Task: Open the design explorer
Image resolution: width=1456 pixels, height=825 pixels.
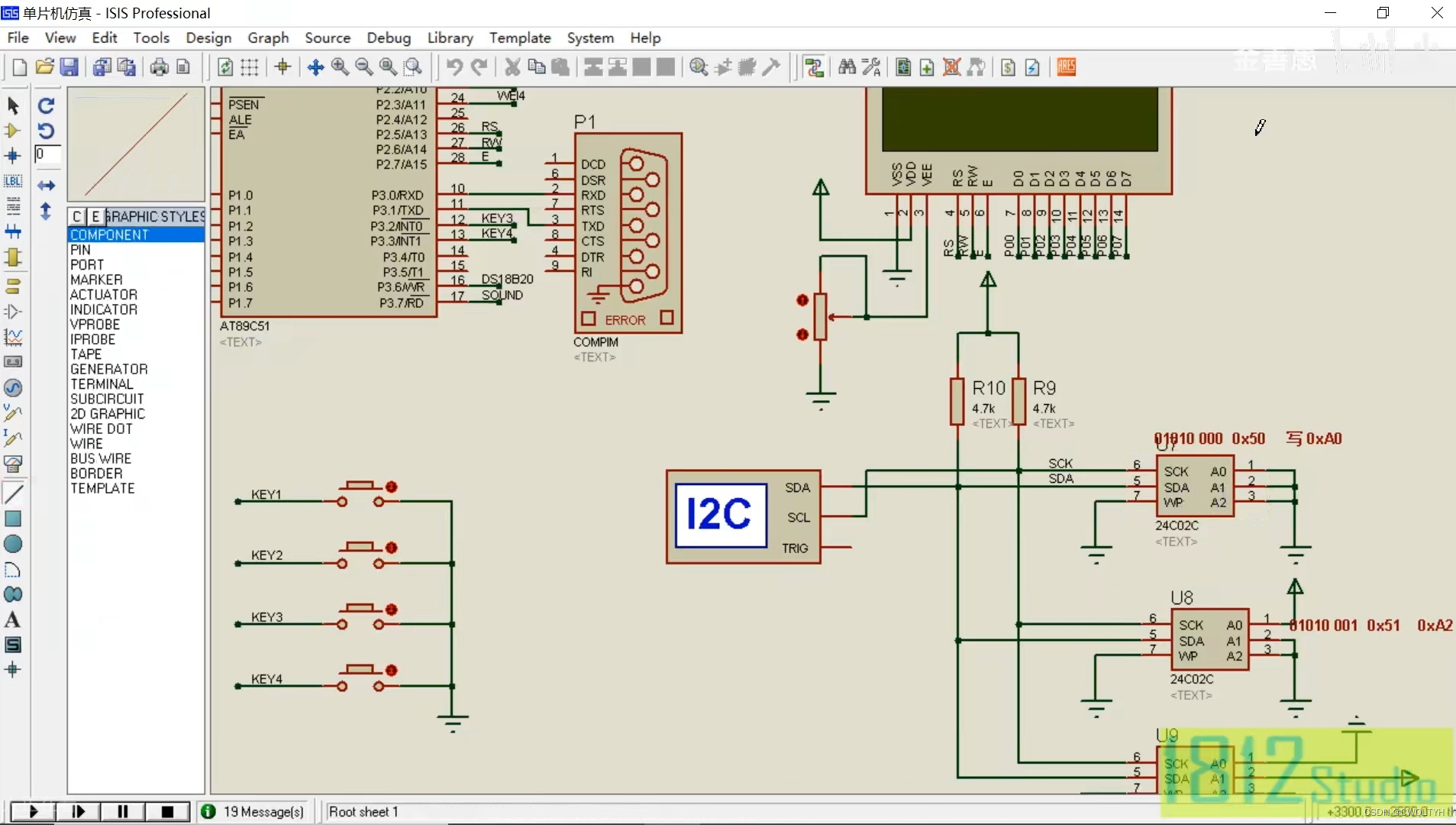Action: (903, 67)
